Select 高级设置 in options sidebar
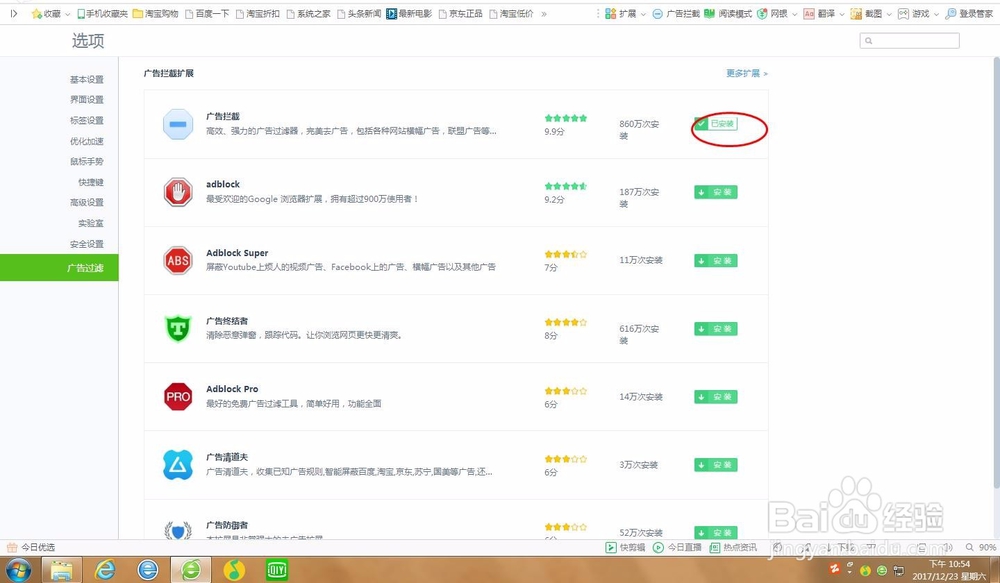Image resolution: width=1000 pixels, height=583 pixels. tap(87, 203)
